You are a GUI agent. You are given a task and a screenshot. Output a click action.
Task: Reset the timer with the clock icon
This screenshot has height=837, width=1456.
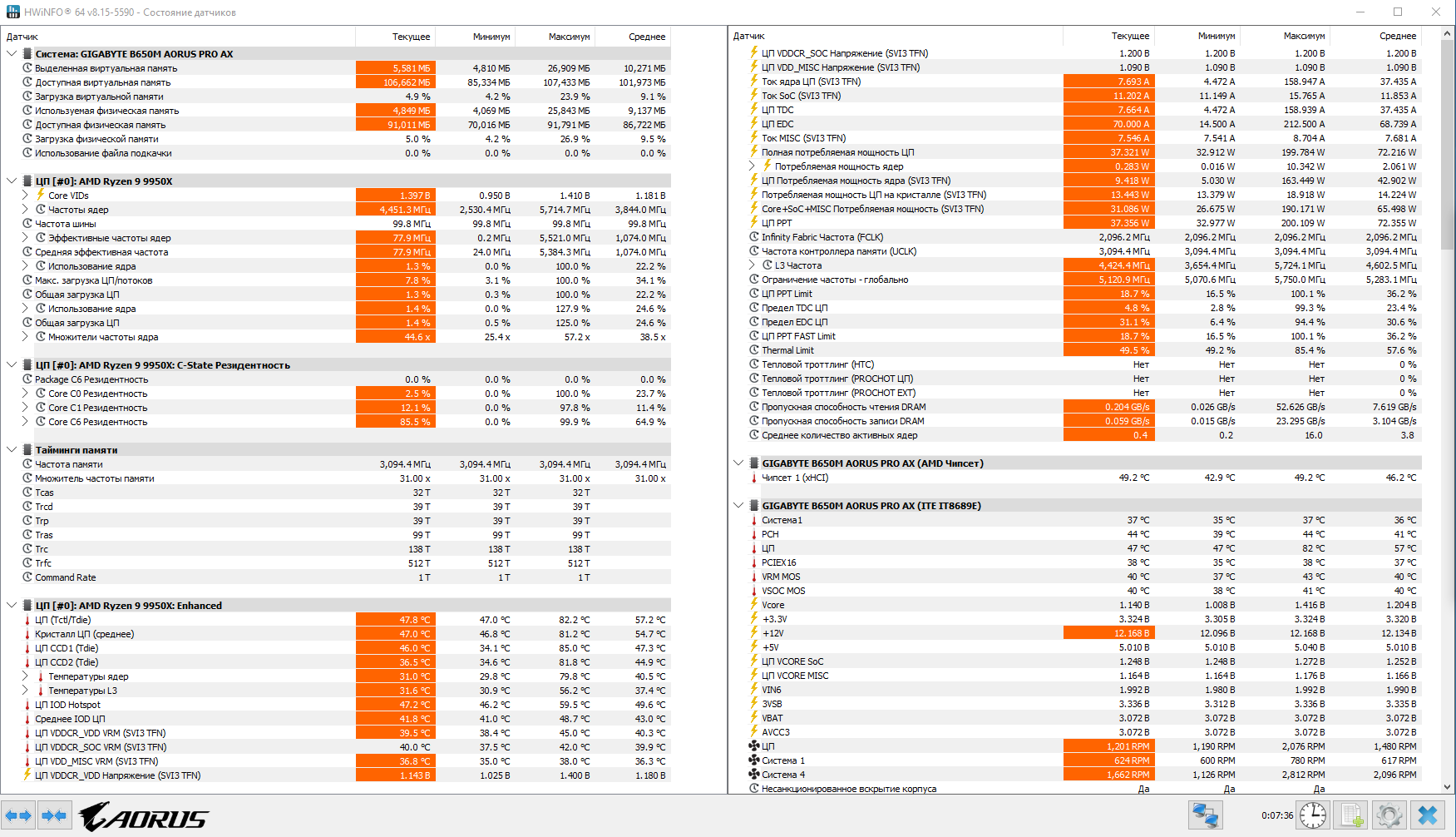click(x=1313, y=815)
